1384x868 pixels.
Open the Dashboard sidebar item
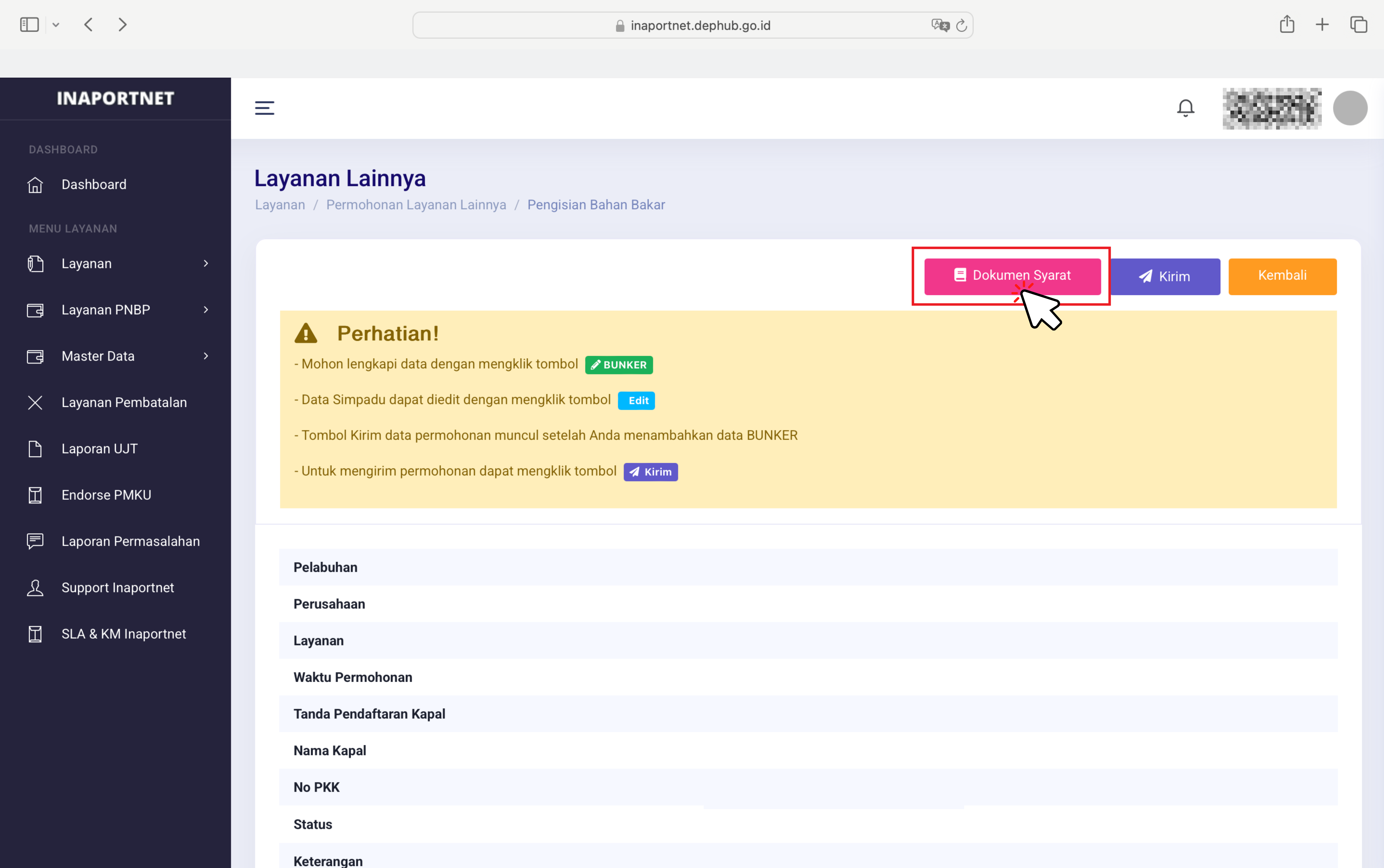click(94, 185)
